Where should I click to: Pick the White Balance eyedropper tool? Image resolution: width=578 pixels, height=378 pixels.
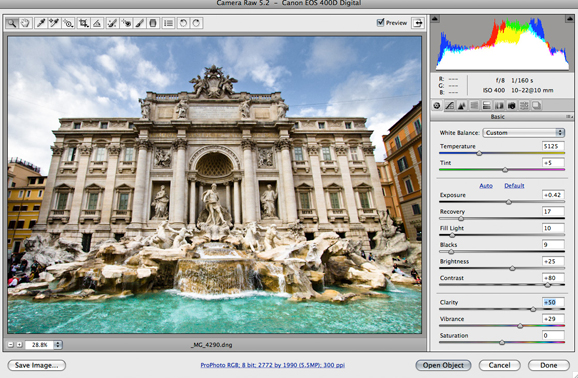(41, 23)
